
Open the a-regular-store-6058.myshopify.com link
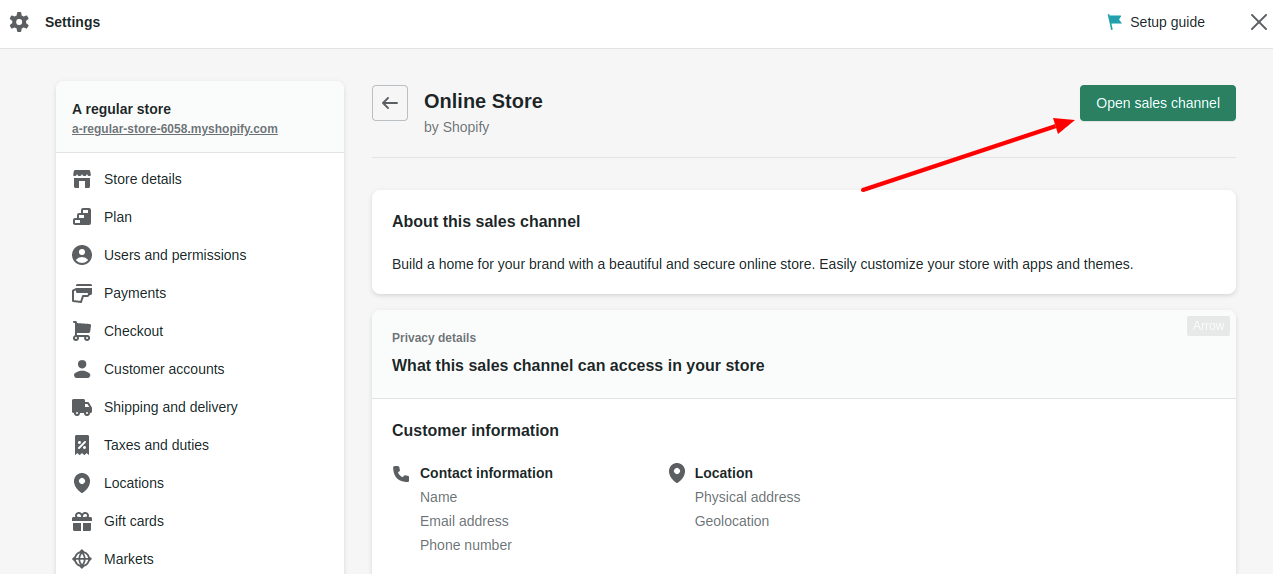pyautogui.click(x=175, y=129)
